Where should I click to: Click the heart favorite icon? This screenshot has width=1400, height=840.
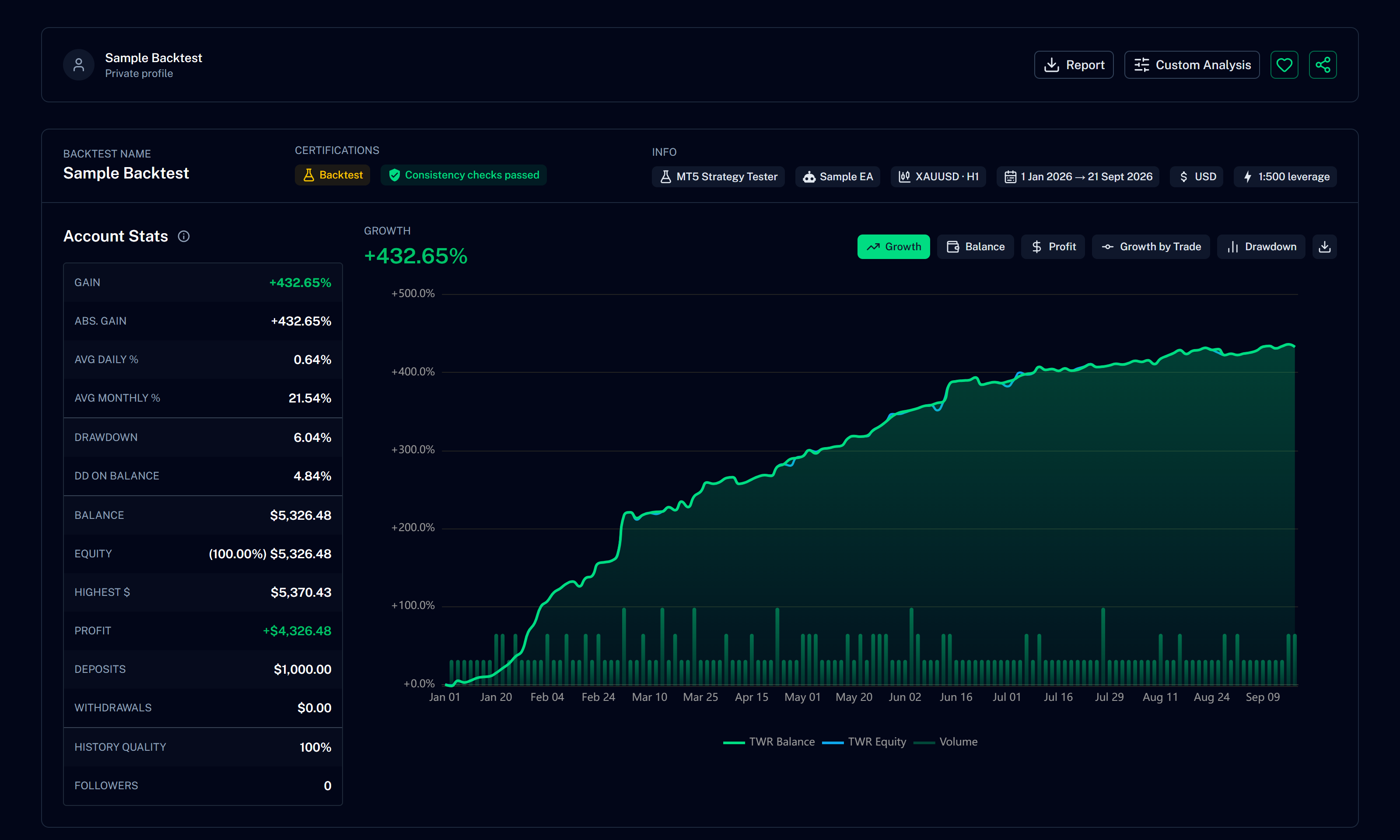click(1284, 65)
